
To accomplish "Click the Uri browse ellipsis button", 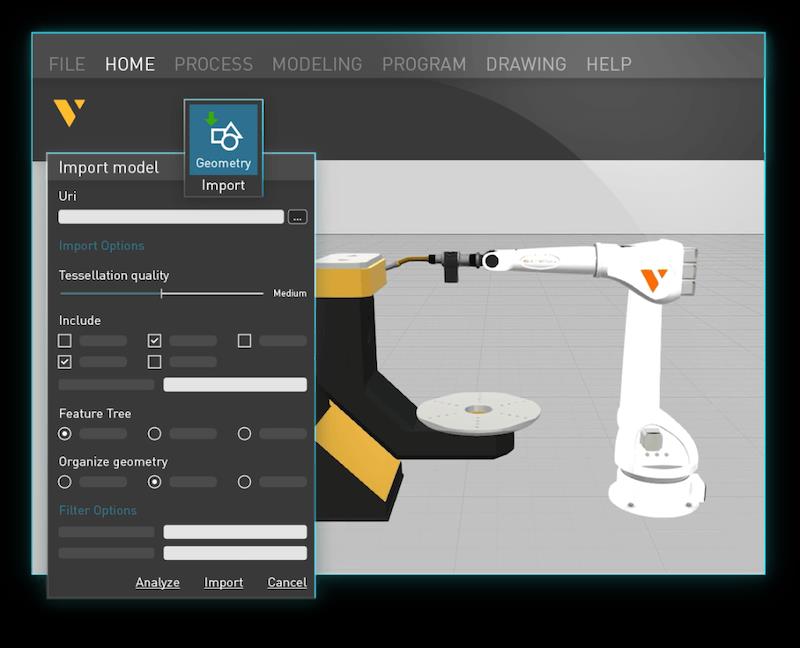I will 297,217.
